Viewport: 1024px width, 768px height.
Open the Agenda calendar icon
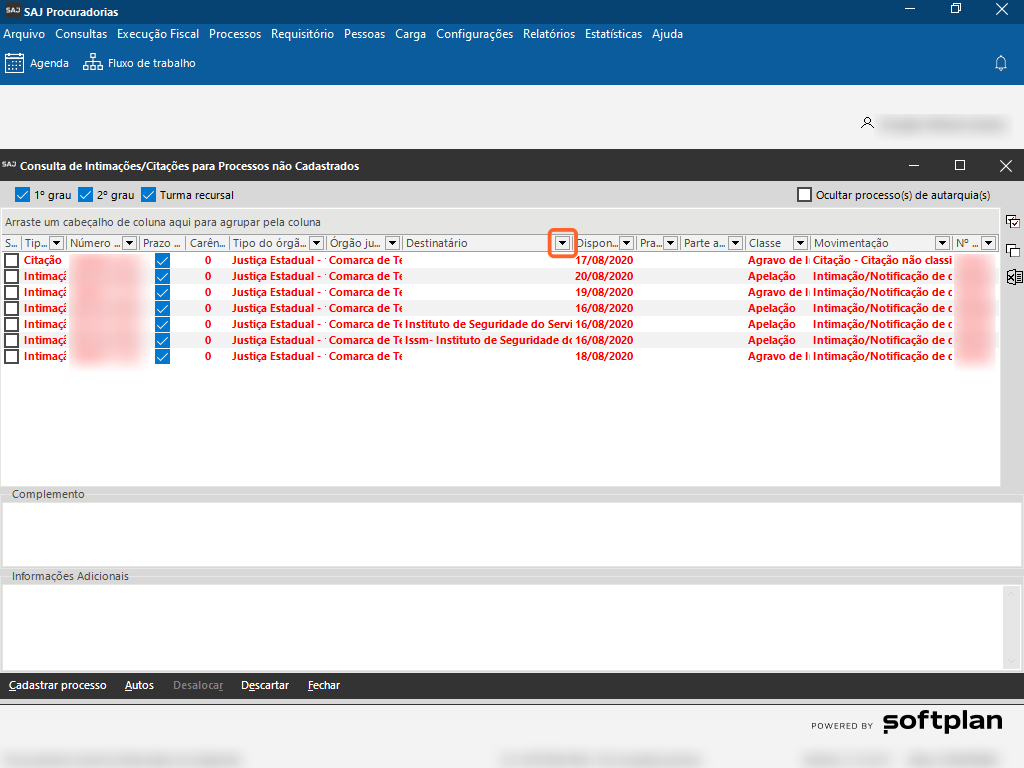click(15, 63)
